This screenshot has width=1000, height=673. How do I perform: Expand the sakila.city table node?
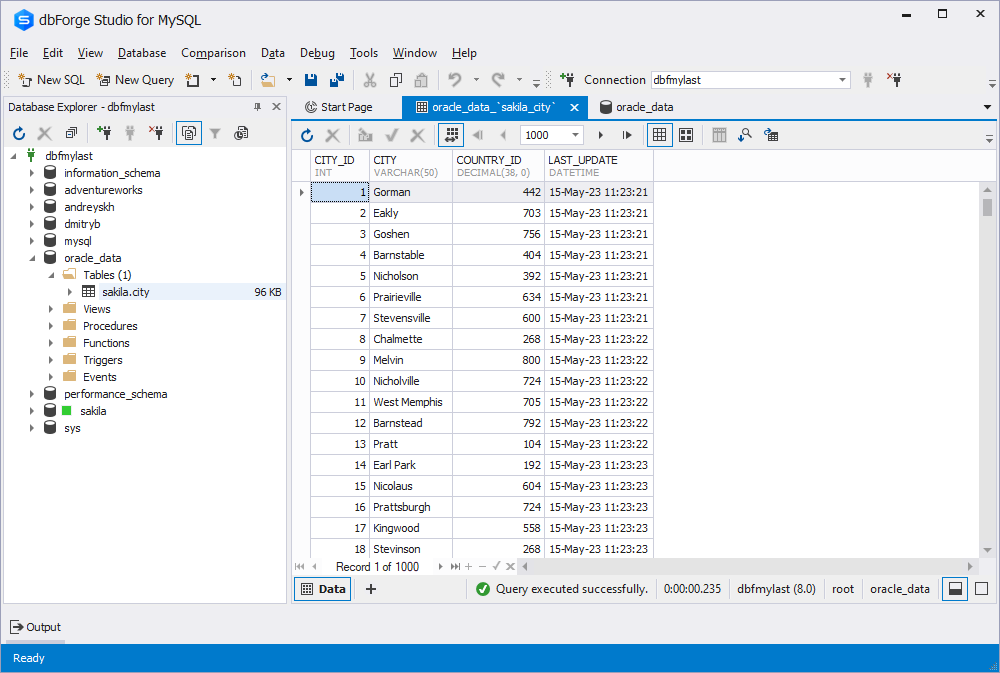pyautogui.click(x=70, y=292)
